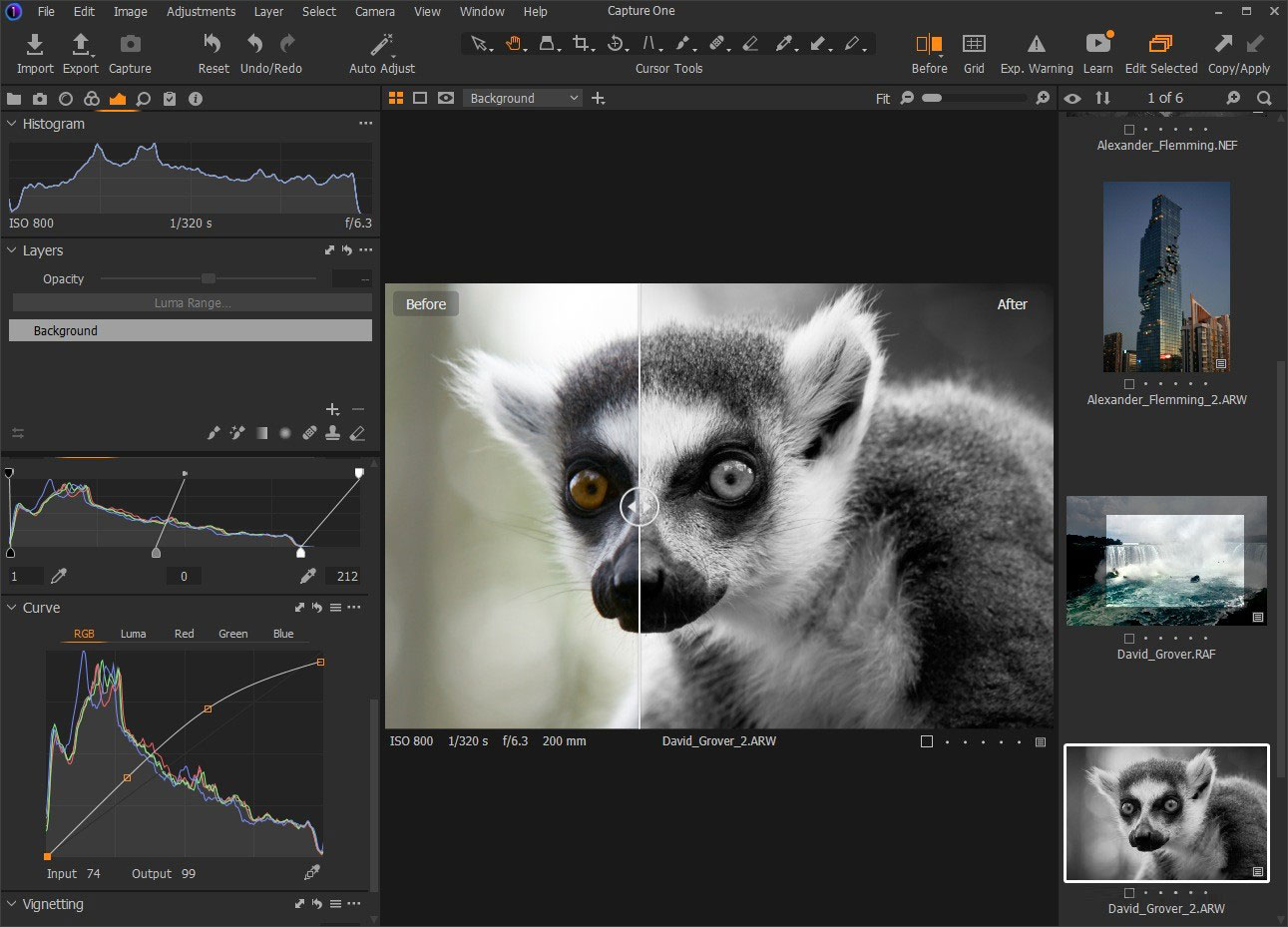
Task: Click the Edit Selected icon
Action: pyautogui.click(x=1160, y=45)
